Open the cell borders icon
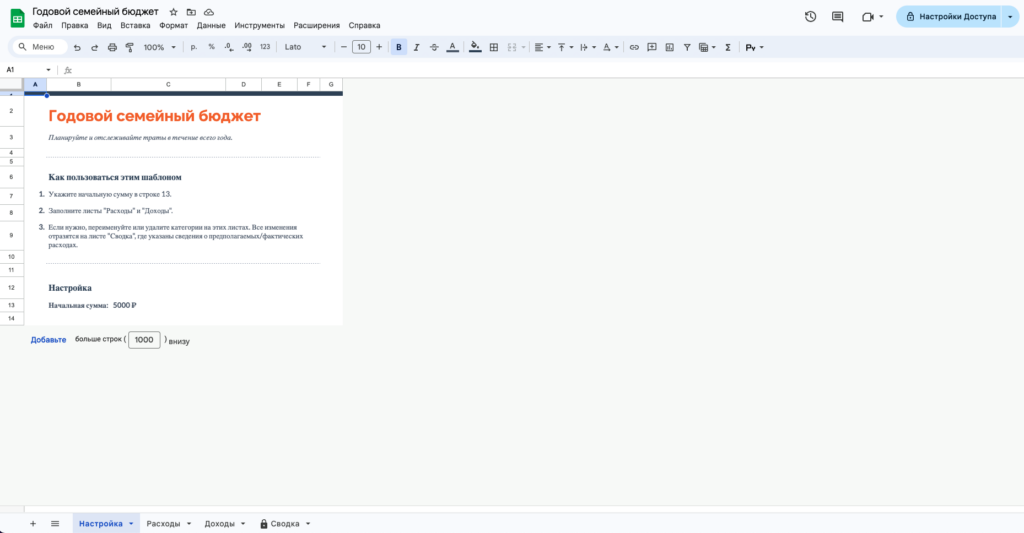Image resolution: width=1024 pixels, height=533 pixels. pyautogui.click(x=493, y=47)
